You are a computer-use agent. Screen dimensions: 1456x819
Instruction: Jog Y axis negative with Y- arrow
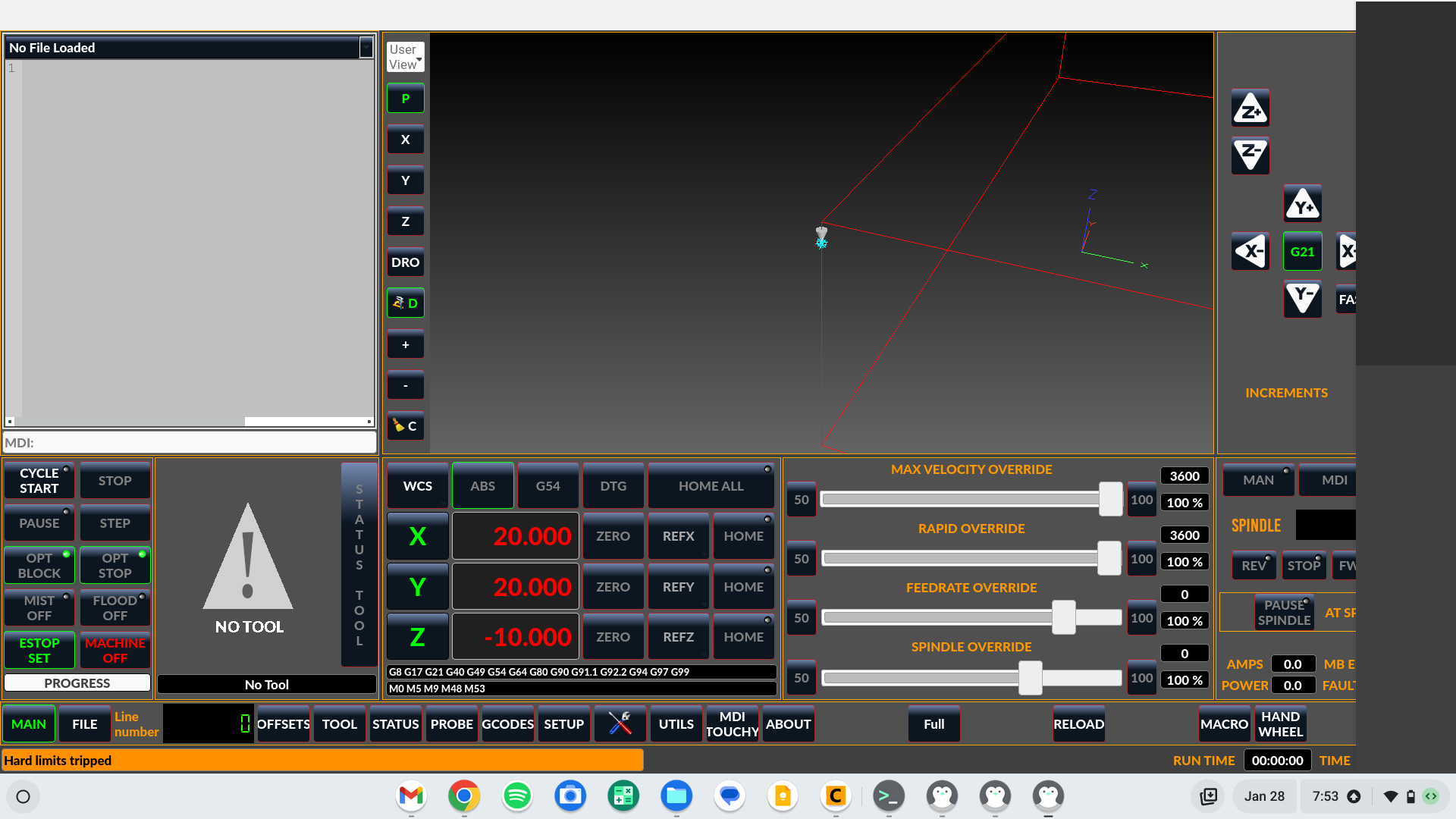pos(1302,298)
